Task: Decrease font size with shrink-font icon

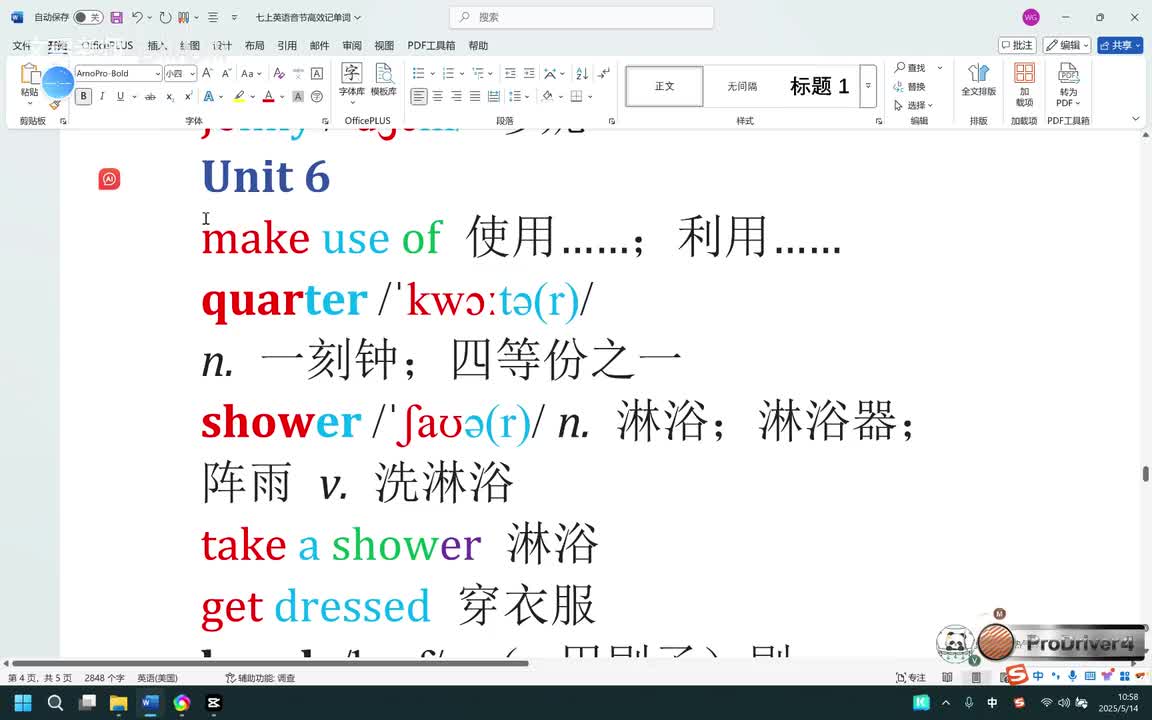Action: click(226, 73)
